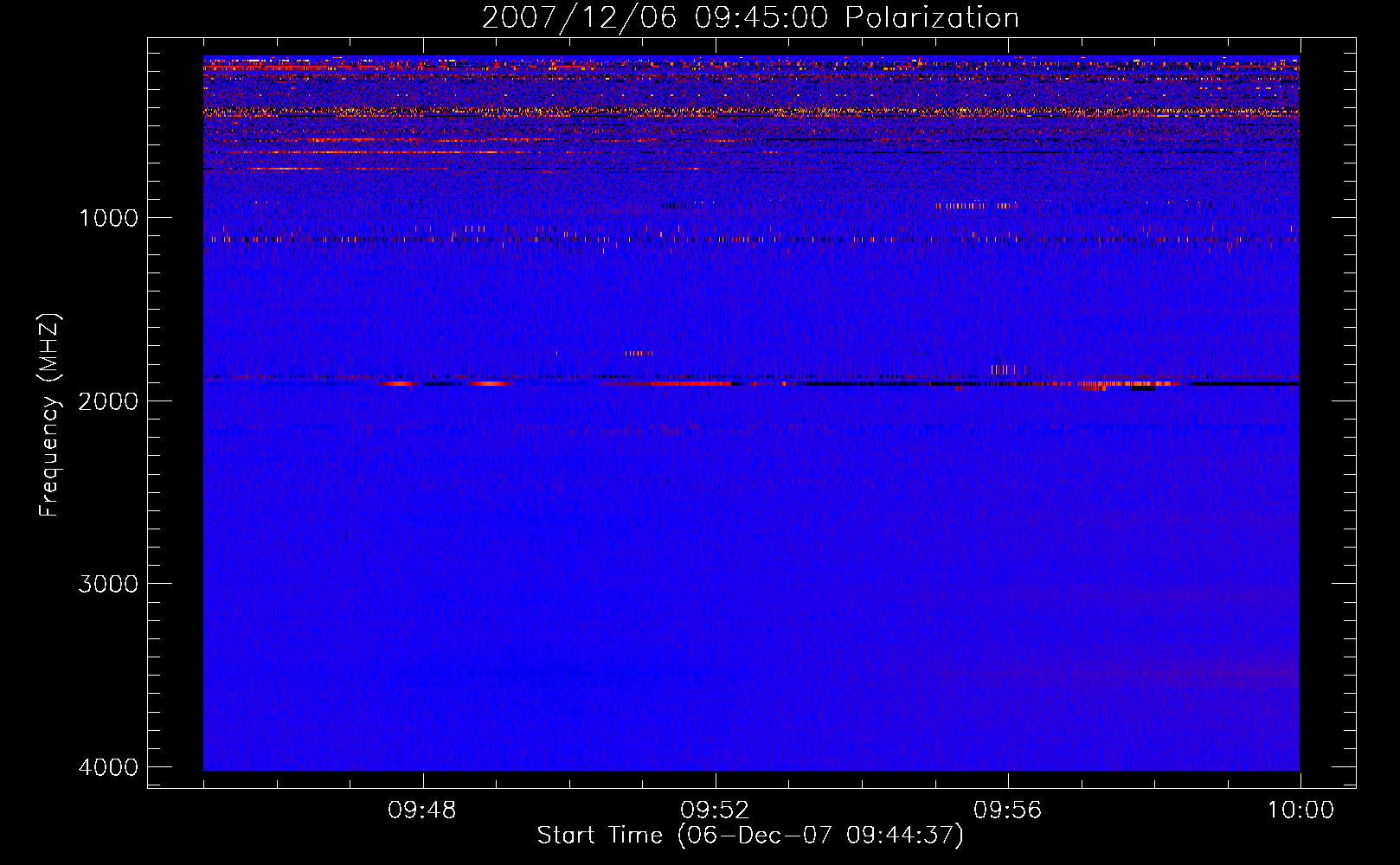Click the '10:00' time tick label

pos(1300,811)
